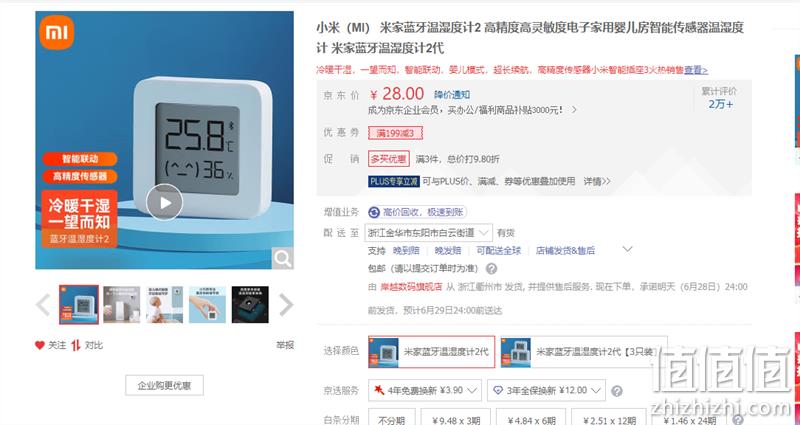800x425 pixels.
Task: Choose the 不分期 installment option
Action: (x=392, y=418)
